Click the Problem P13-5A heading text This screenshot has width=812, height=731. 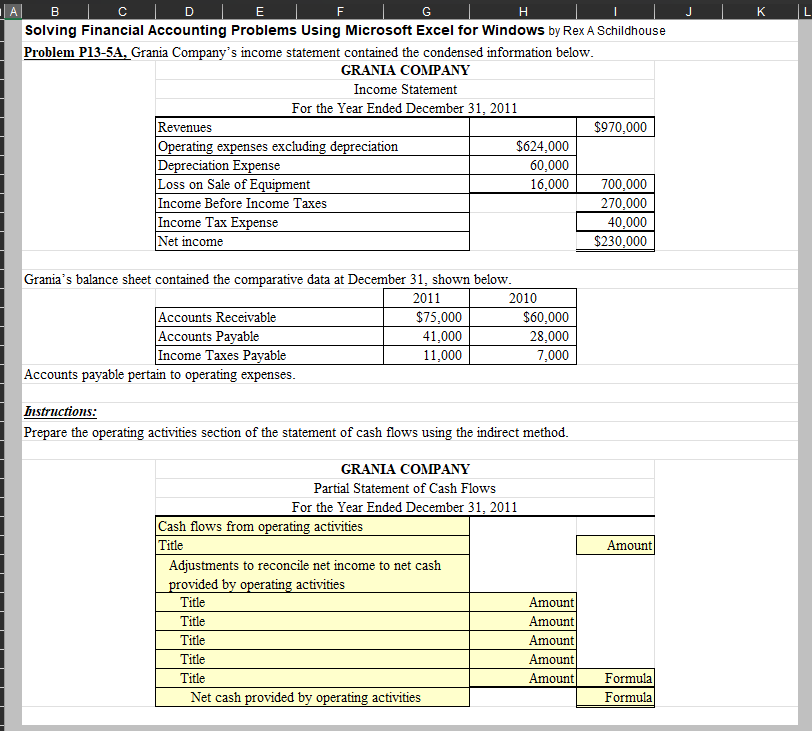75,52
